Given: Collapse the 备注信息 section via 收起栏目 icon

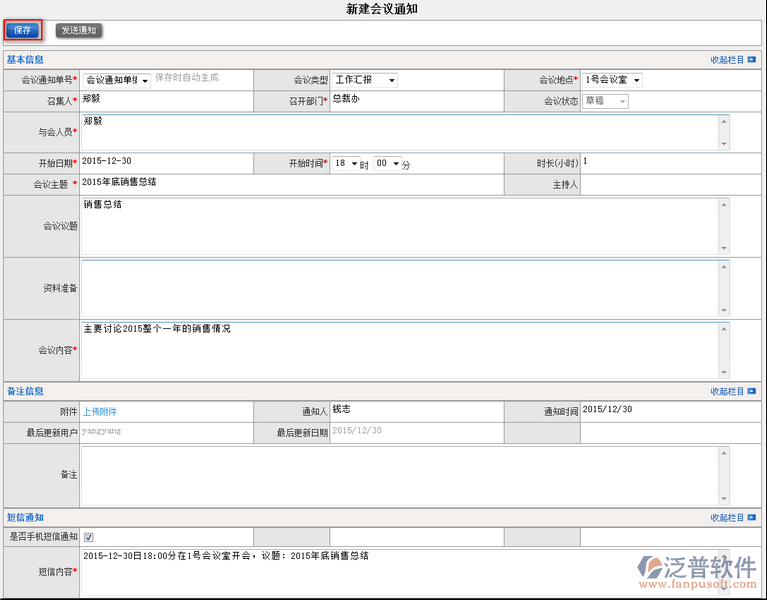Looking at the screenshot, I should (x=753, y=392).
